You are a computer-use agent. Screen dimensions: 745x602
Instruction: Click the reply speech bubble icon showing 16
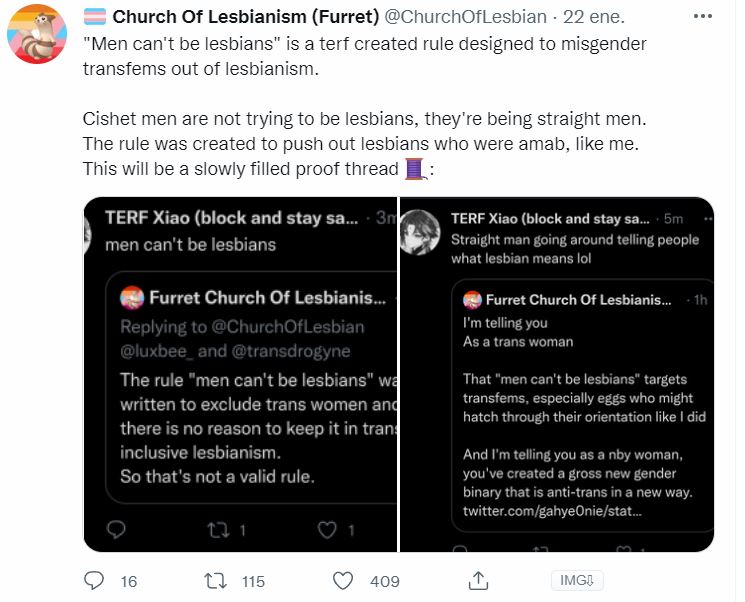(x=94, y=581)
